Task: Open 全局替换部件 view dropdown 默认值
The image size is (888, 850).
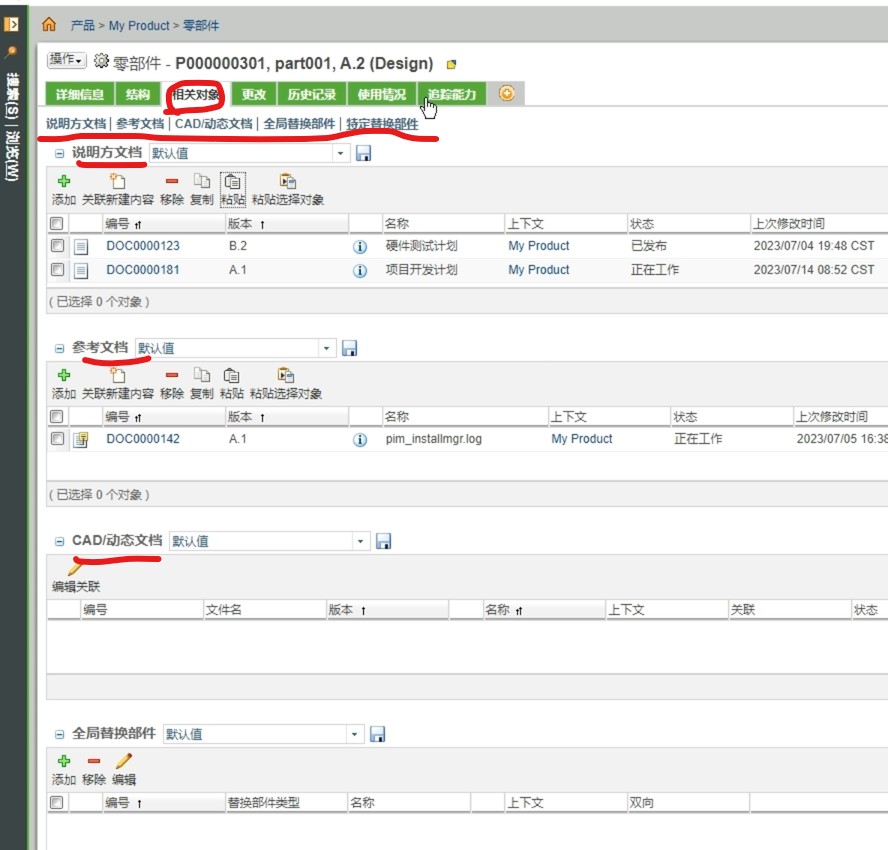Action: pyautogui.click(x=354, y=734)
